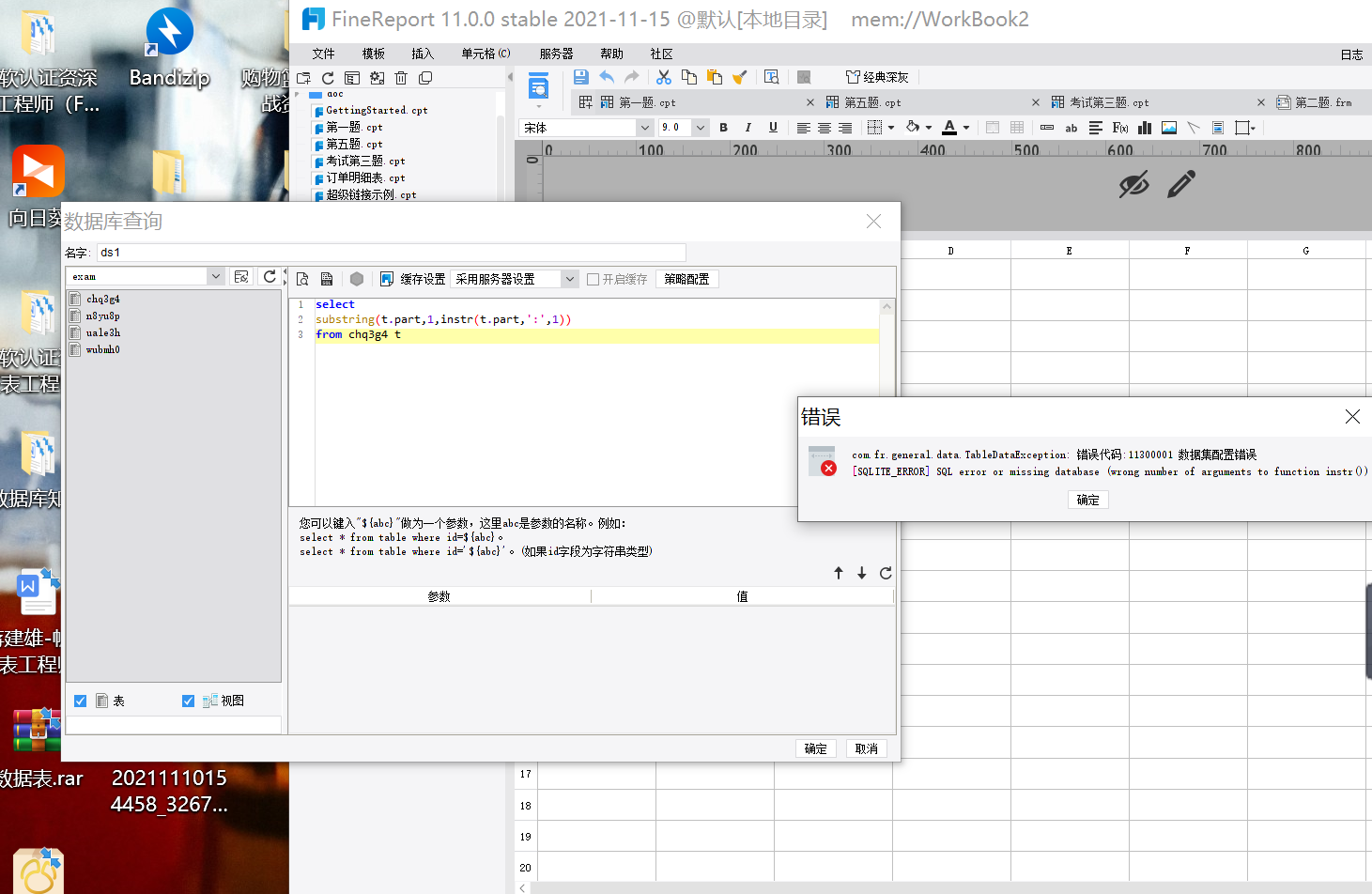This screenshot has width=1372, height=894.
Task: Switch to the 第五题.cpt tab
Action: coord(873,102)
